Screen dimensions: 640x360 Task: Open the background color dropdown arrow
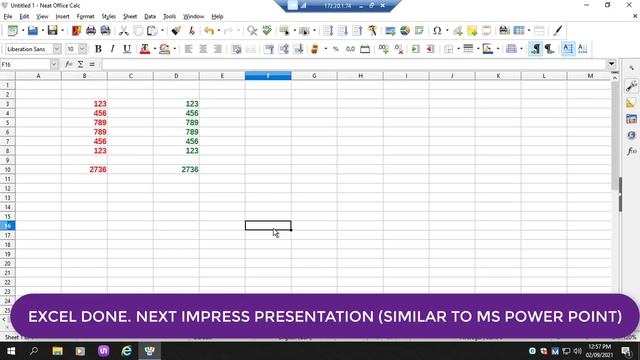[x=175, y=49]
